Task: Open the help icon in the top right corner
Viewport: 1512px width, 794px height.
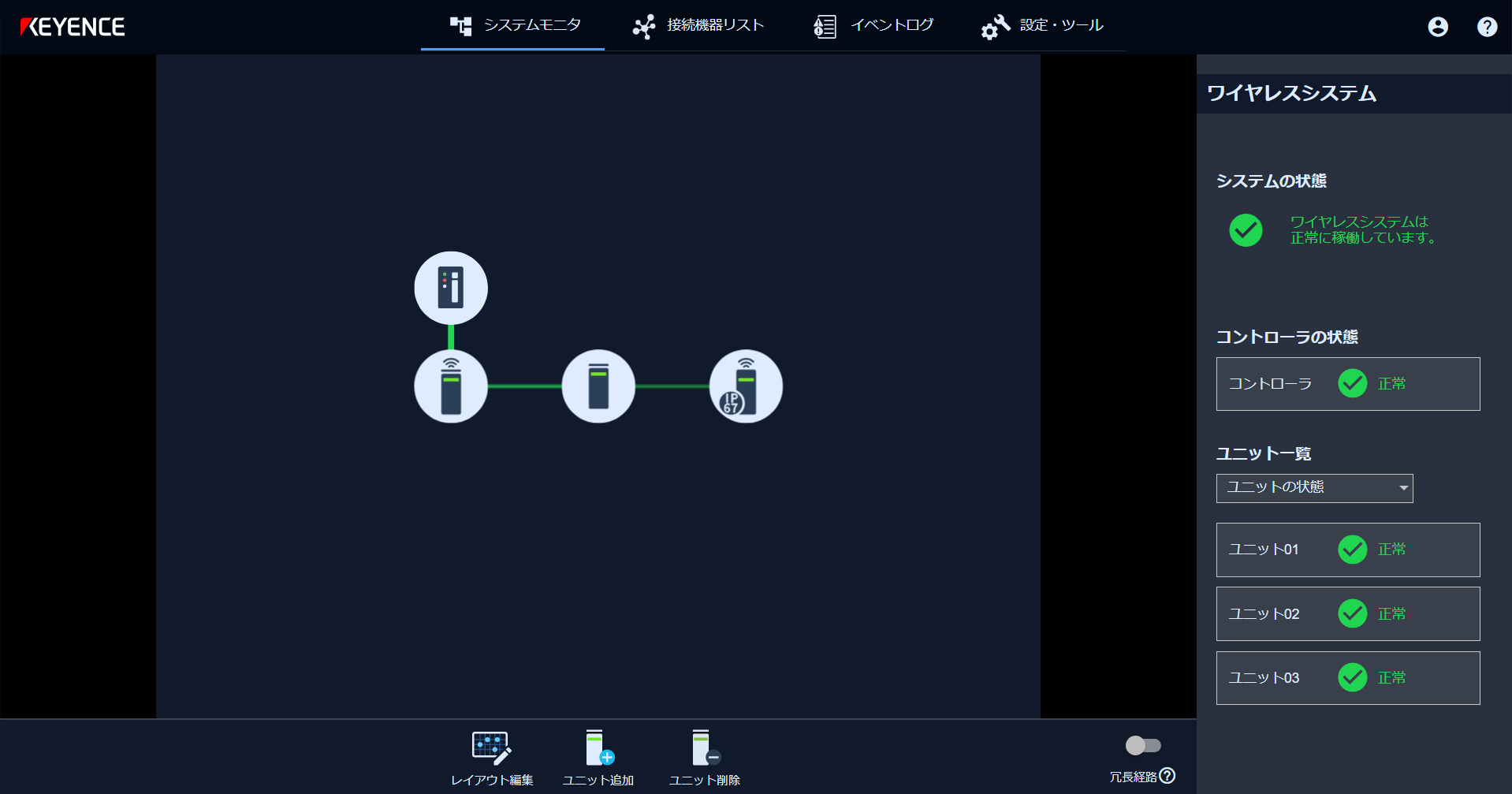Action: 1487,26
